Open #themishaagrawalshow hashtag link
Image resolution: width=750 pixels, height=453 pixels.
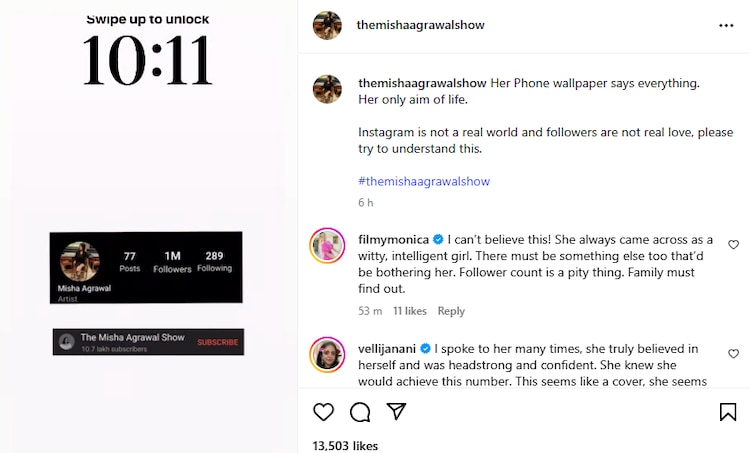pos(424,181)
